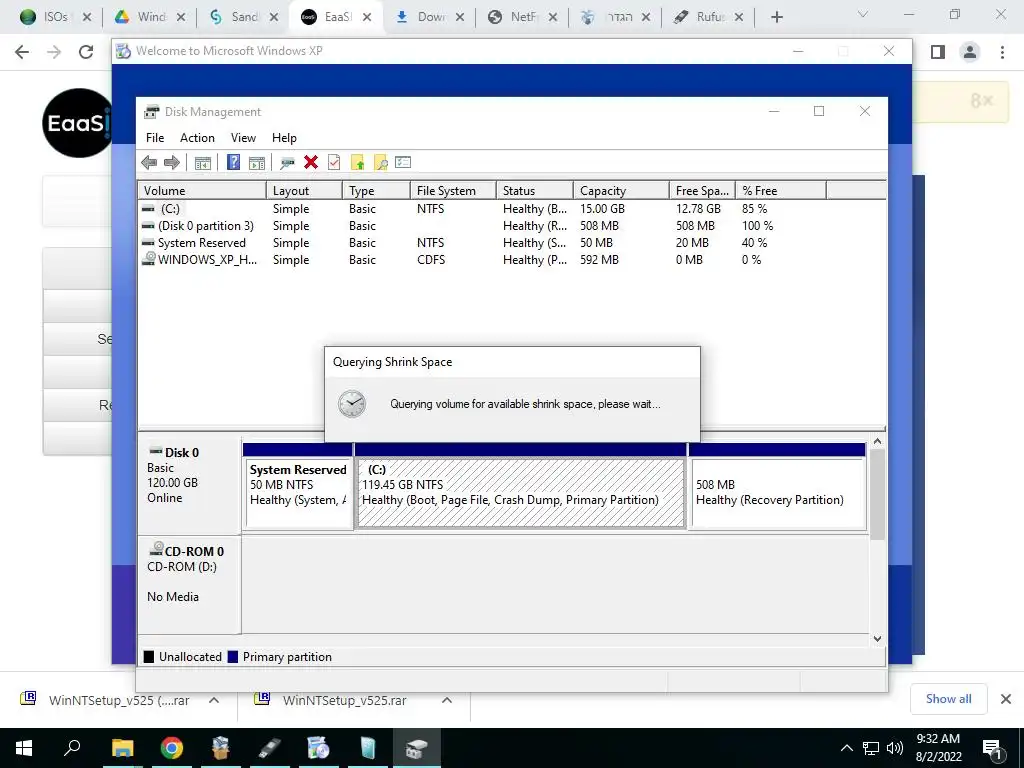Expand options for WinNTSetup_v525.rar download
Image resolution: width=1024 pixels, height=768 pixels.
click(x=447, y=700)
